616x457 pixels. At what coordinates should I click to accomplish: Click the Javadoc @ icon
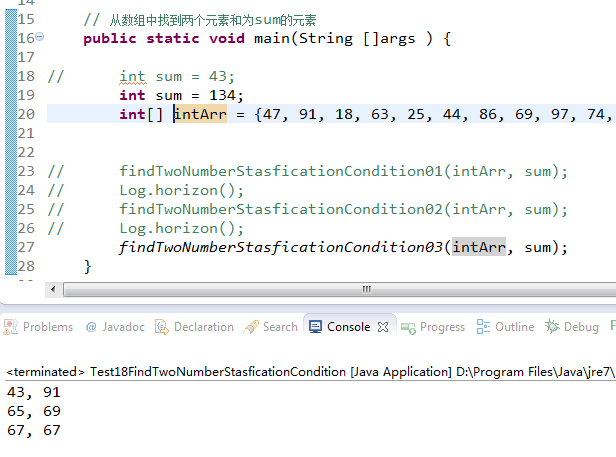pos(91,327)
